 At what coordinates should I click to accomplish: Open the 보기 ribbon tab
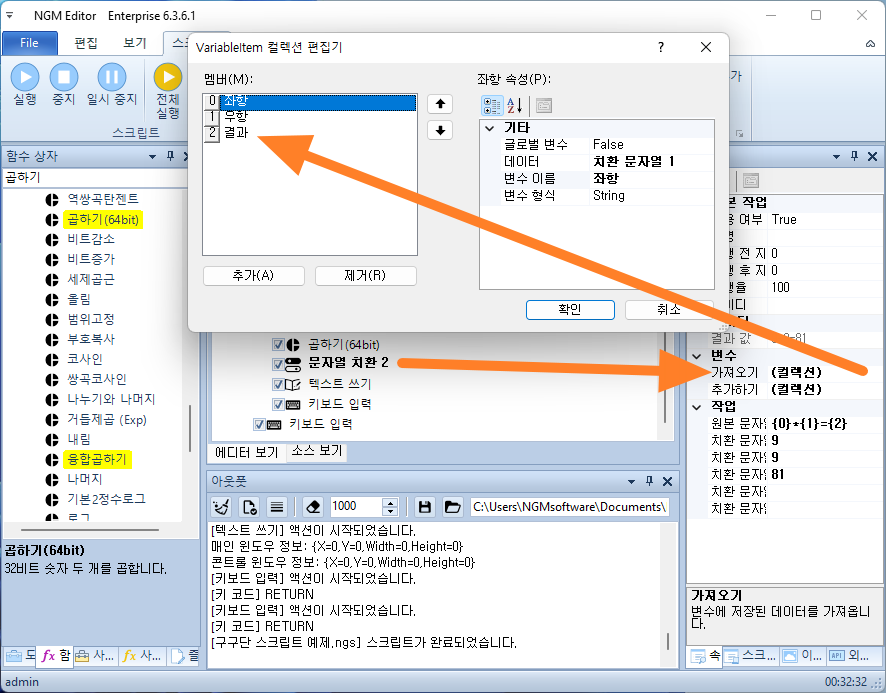point(135,43)
